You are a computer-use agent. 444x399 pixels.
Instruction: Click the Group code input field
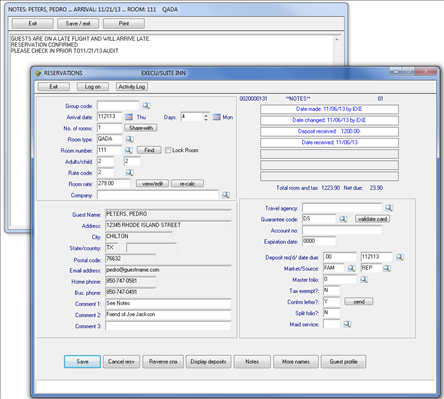118,106
